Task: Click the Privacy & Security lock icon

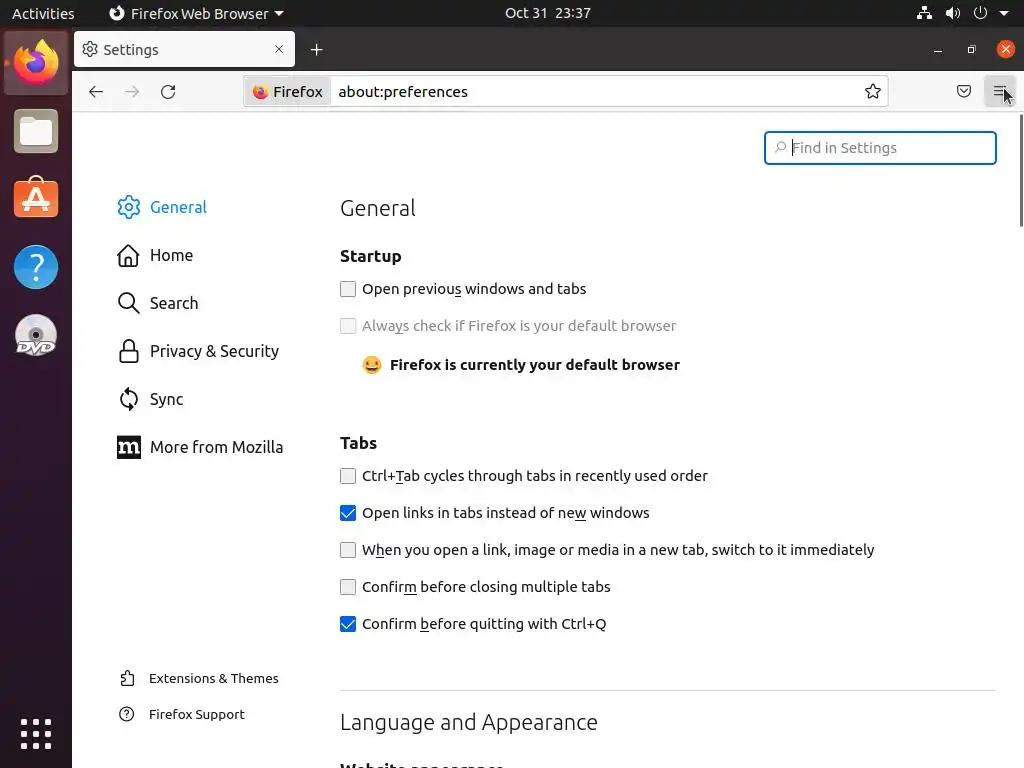Action: tap(129, 351)
